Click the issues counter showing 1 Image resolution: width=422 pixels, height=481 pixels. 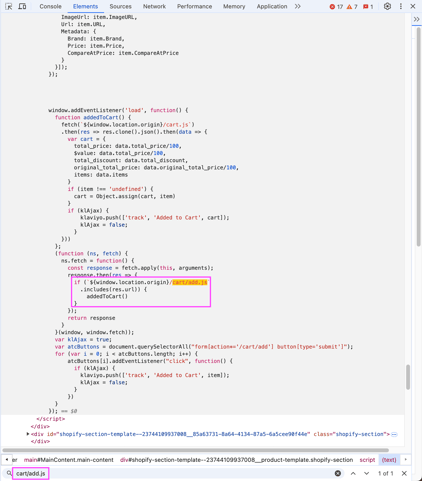(x=368, y=7)
